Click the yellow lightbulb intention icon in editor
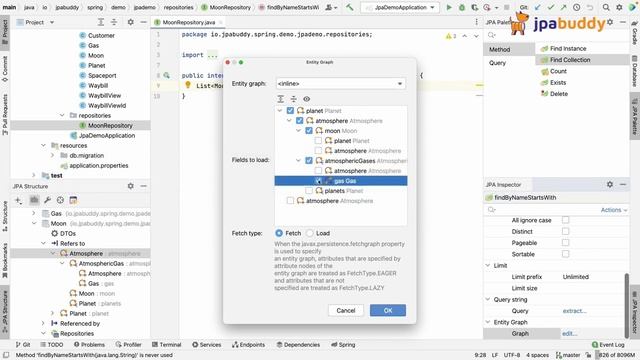The width and height of the screenshot is (640, 360). [188, 85]
